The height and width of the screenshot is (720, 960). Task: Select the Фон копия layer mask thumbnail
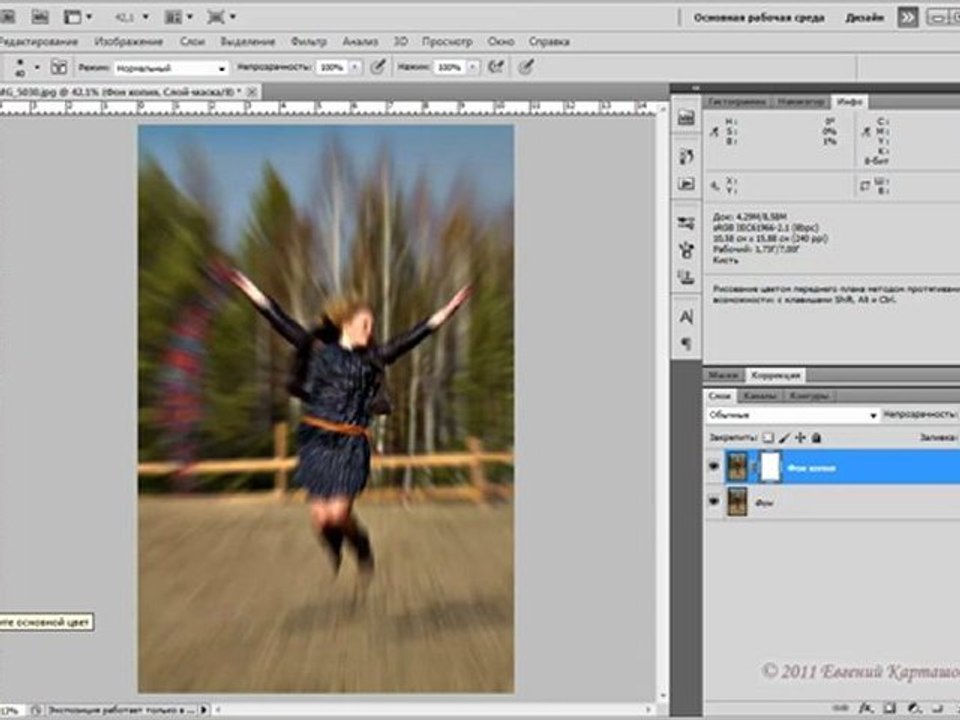coord(770,467)
